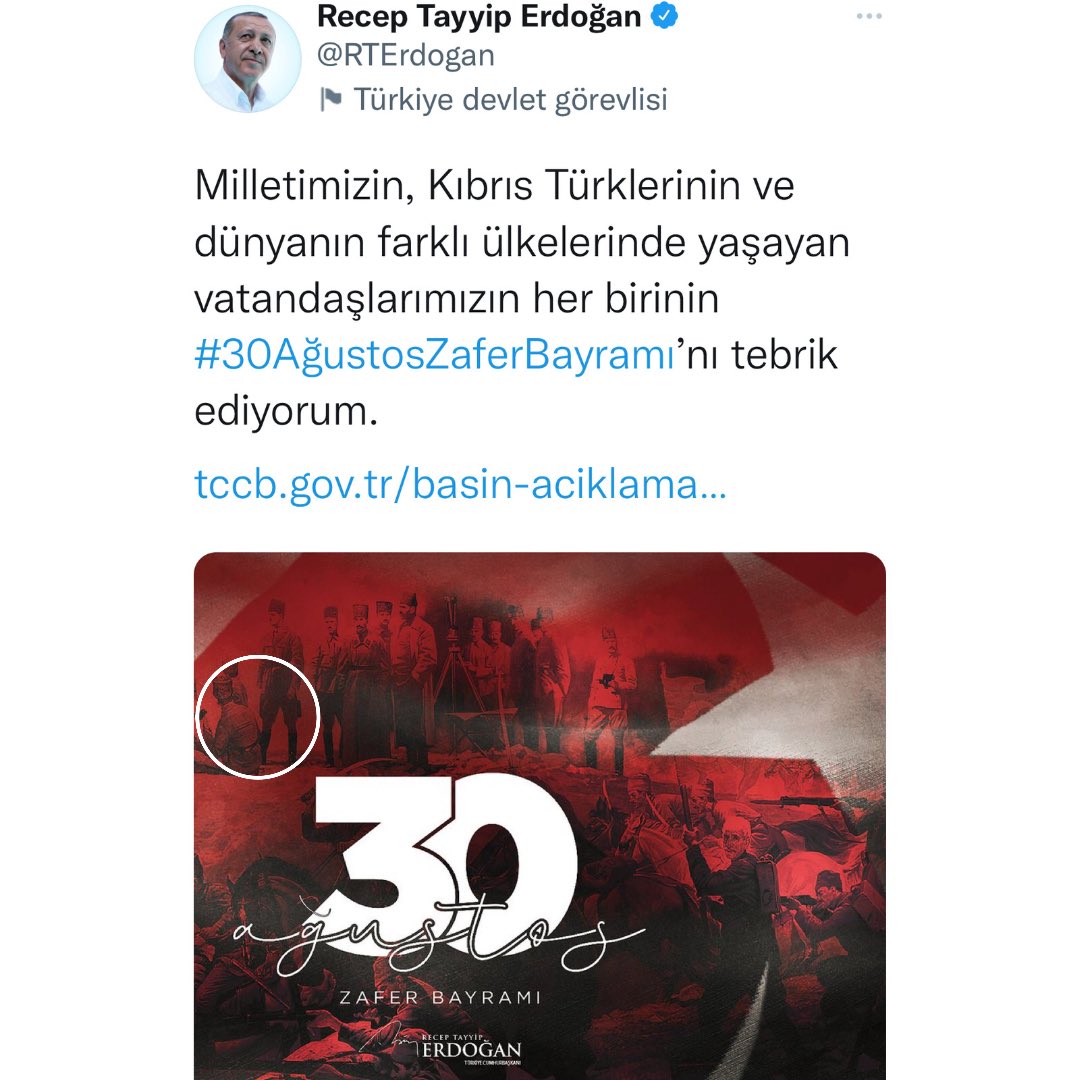Click the flag icon beside government label

(x=331, y=99)
